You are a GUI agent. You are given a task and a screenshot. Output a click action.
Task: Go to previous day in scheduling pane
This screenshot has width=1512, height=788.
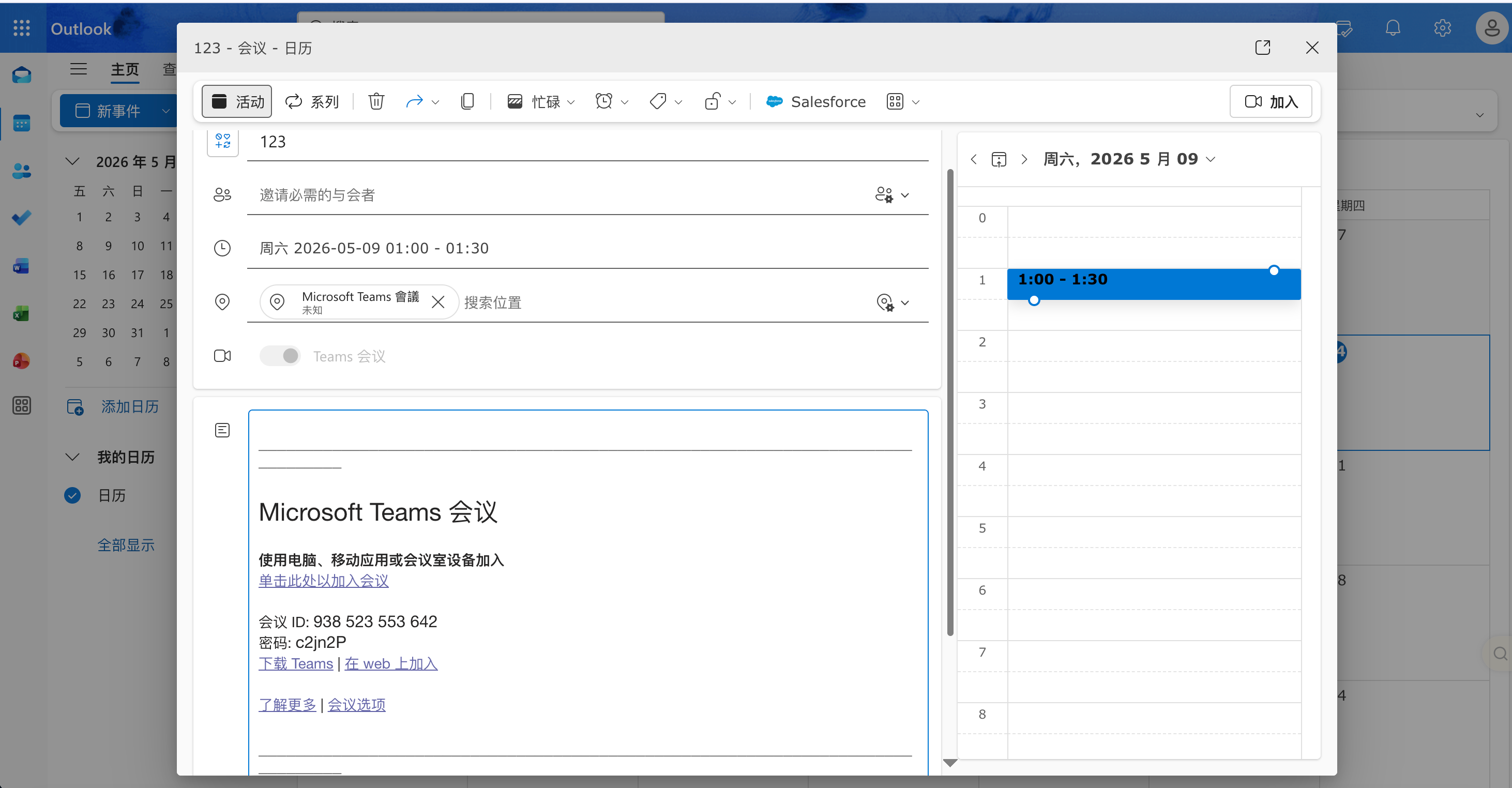(974, 159)
